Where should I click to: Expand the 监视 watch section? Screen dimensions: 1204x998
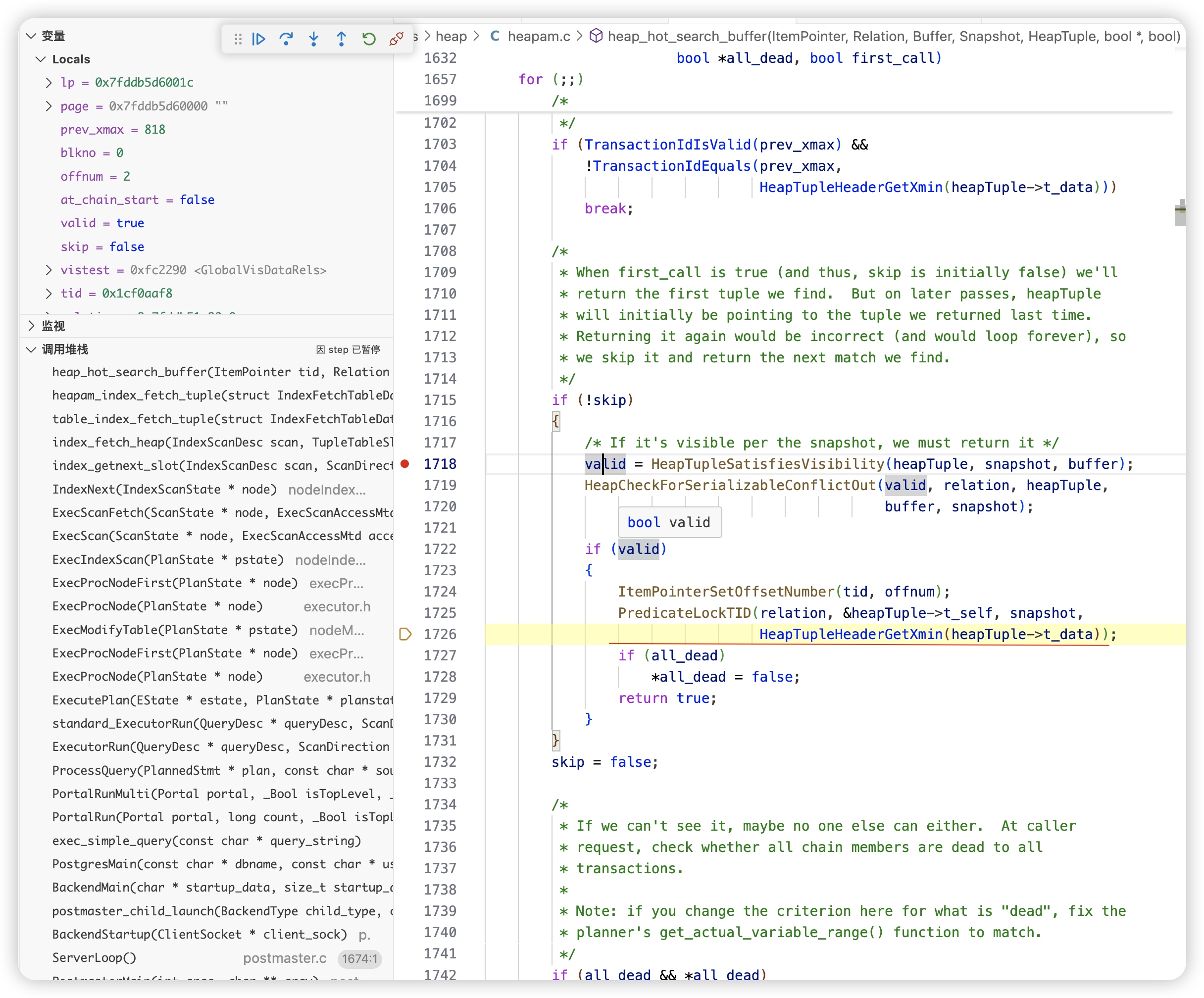(32, 326)
